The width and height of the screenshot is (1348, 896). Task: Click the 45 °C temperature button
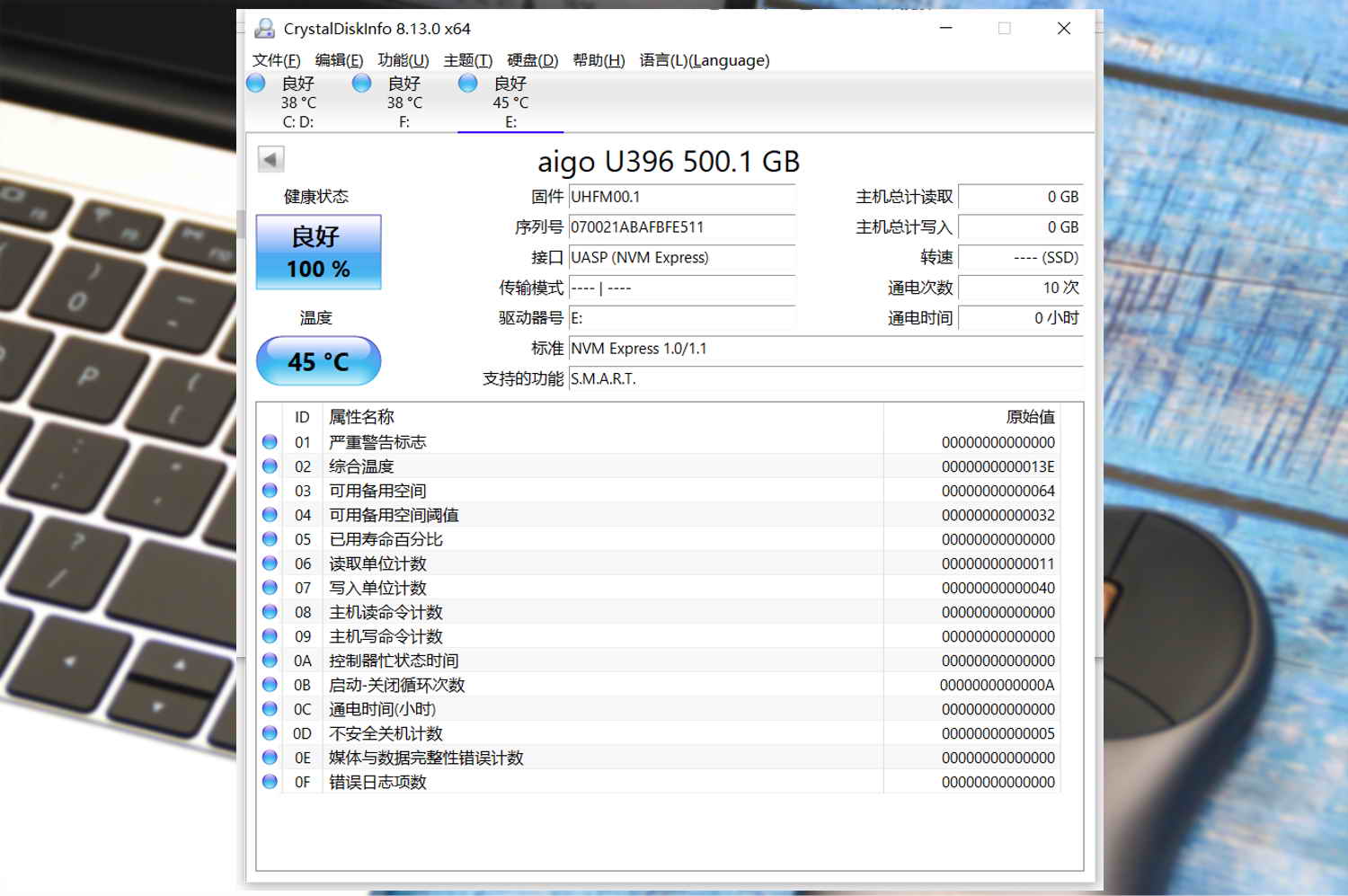coord(319,361)
